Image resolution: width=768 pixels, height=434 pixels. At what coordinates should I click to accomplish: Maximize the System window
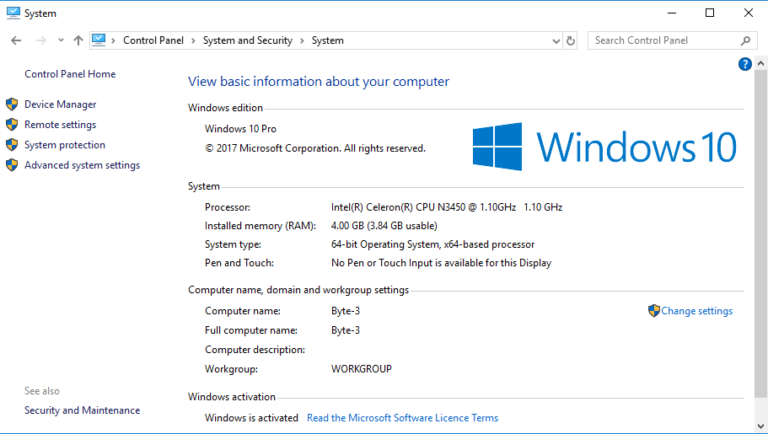tap(710, 13)
